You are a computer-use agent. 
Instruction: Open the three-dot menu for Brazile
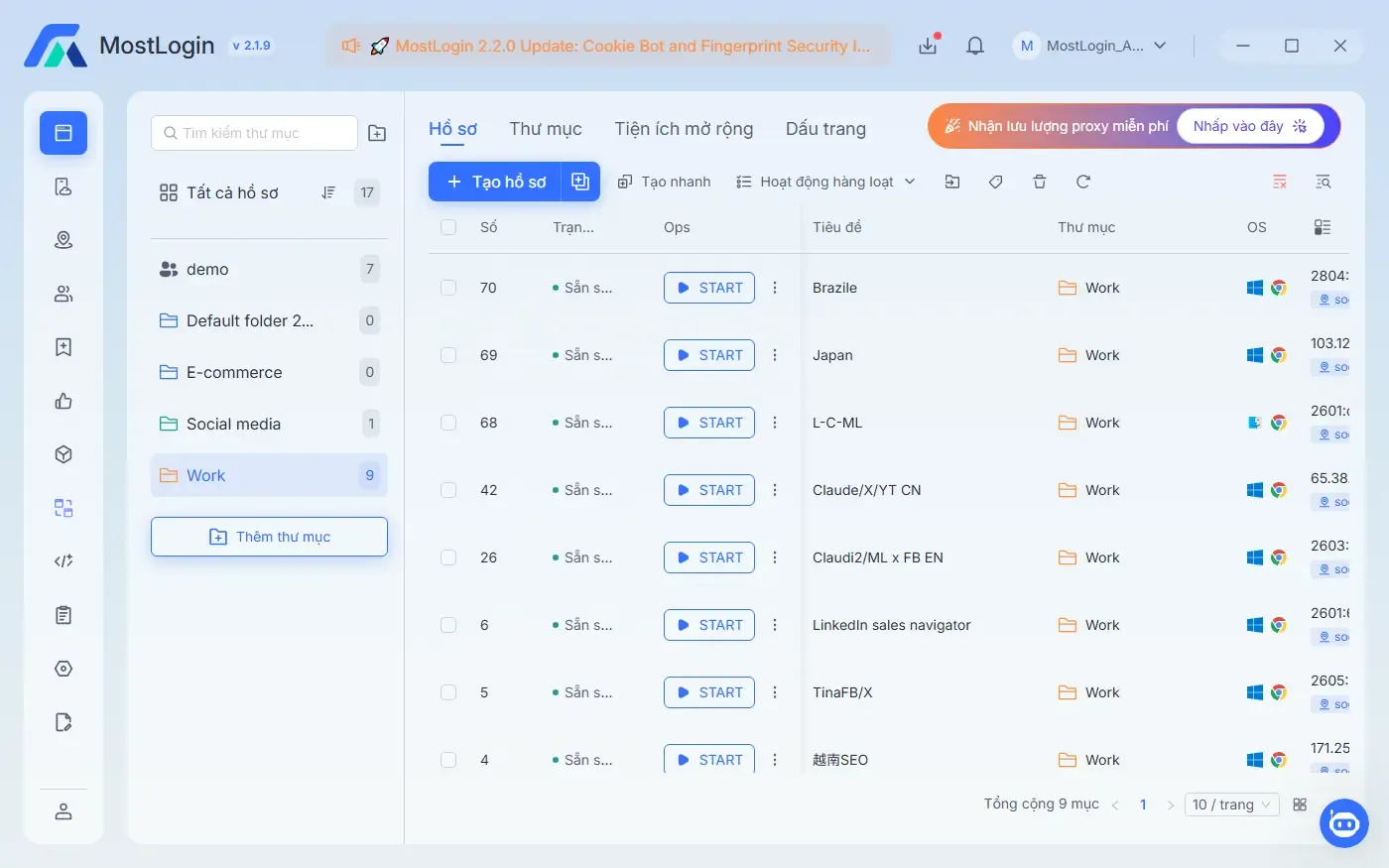[x=775, y=288]
